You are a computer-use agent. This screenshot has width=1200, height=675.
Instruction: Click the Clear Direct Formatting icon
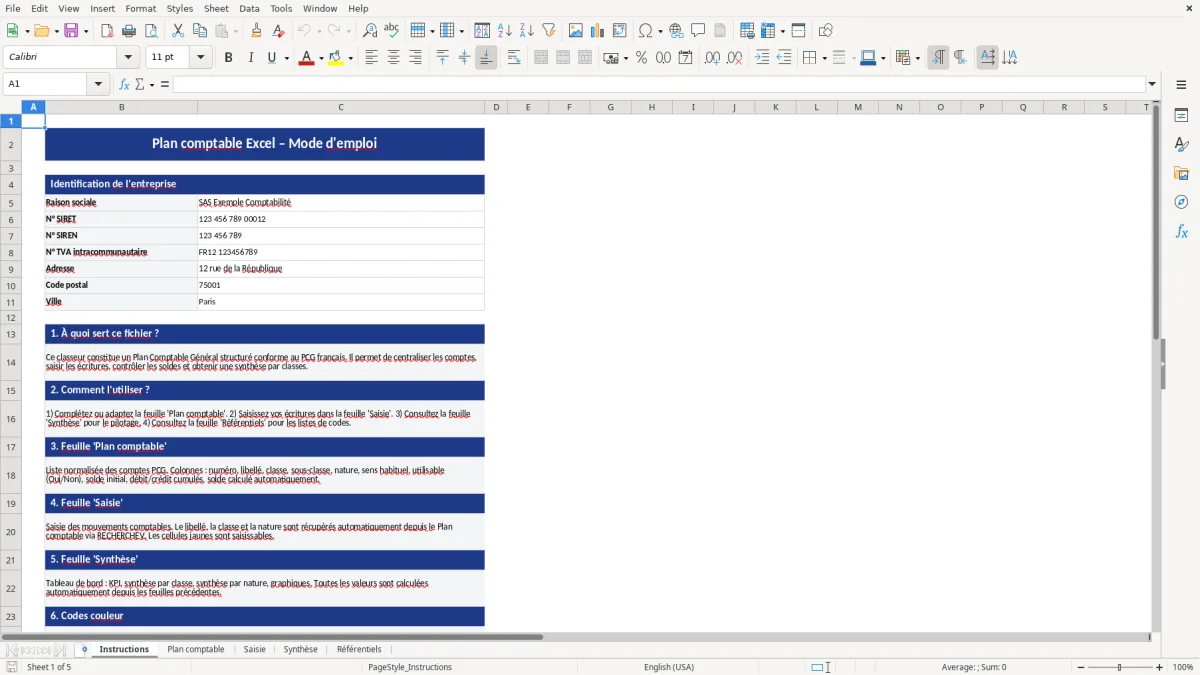[x=279, y=31]
